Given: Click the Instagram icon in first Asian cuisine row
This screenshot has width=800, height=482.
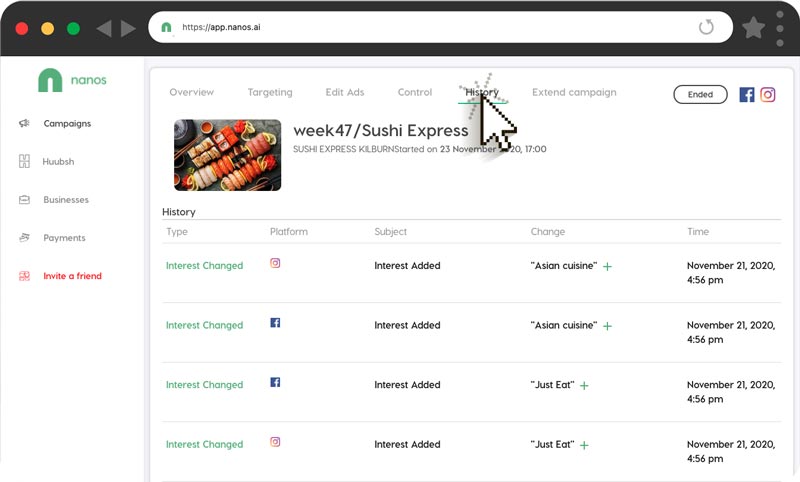Looking at the screenshot, I should coord(275,263).
